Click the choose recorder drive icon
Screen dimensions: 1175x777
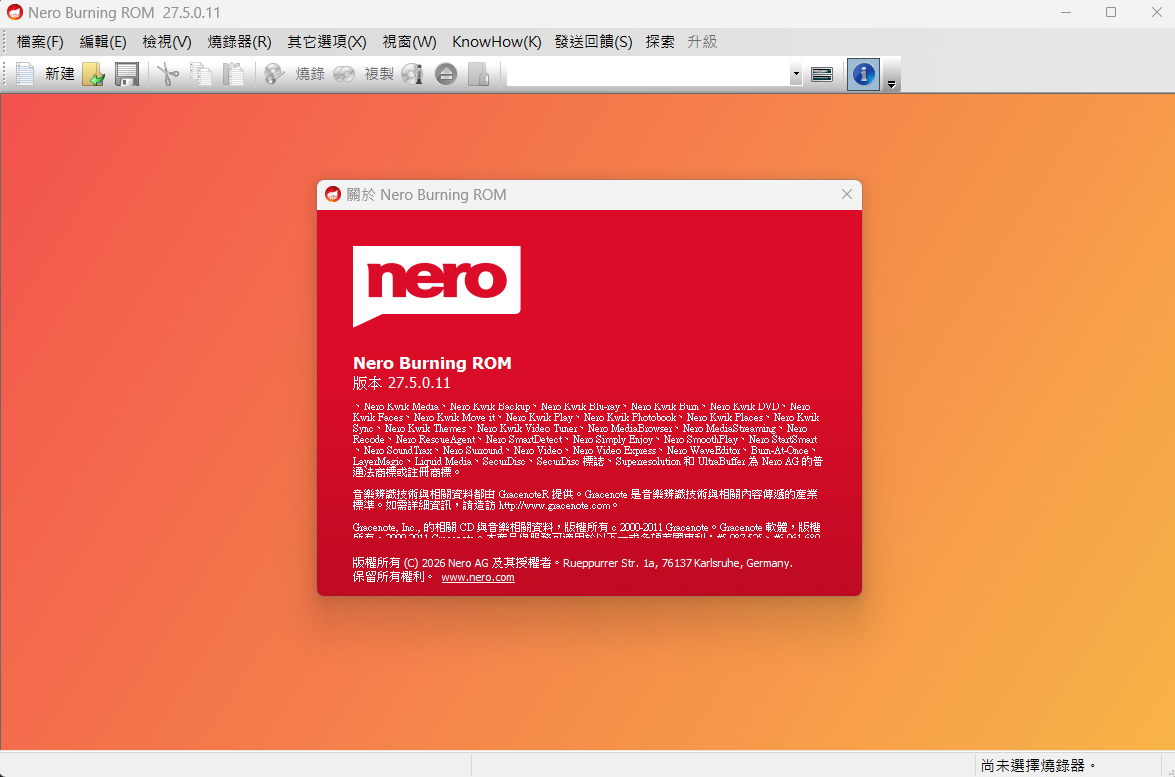pos(822,73)
